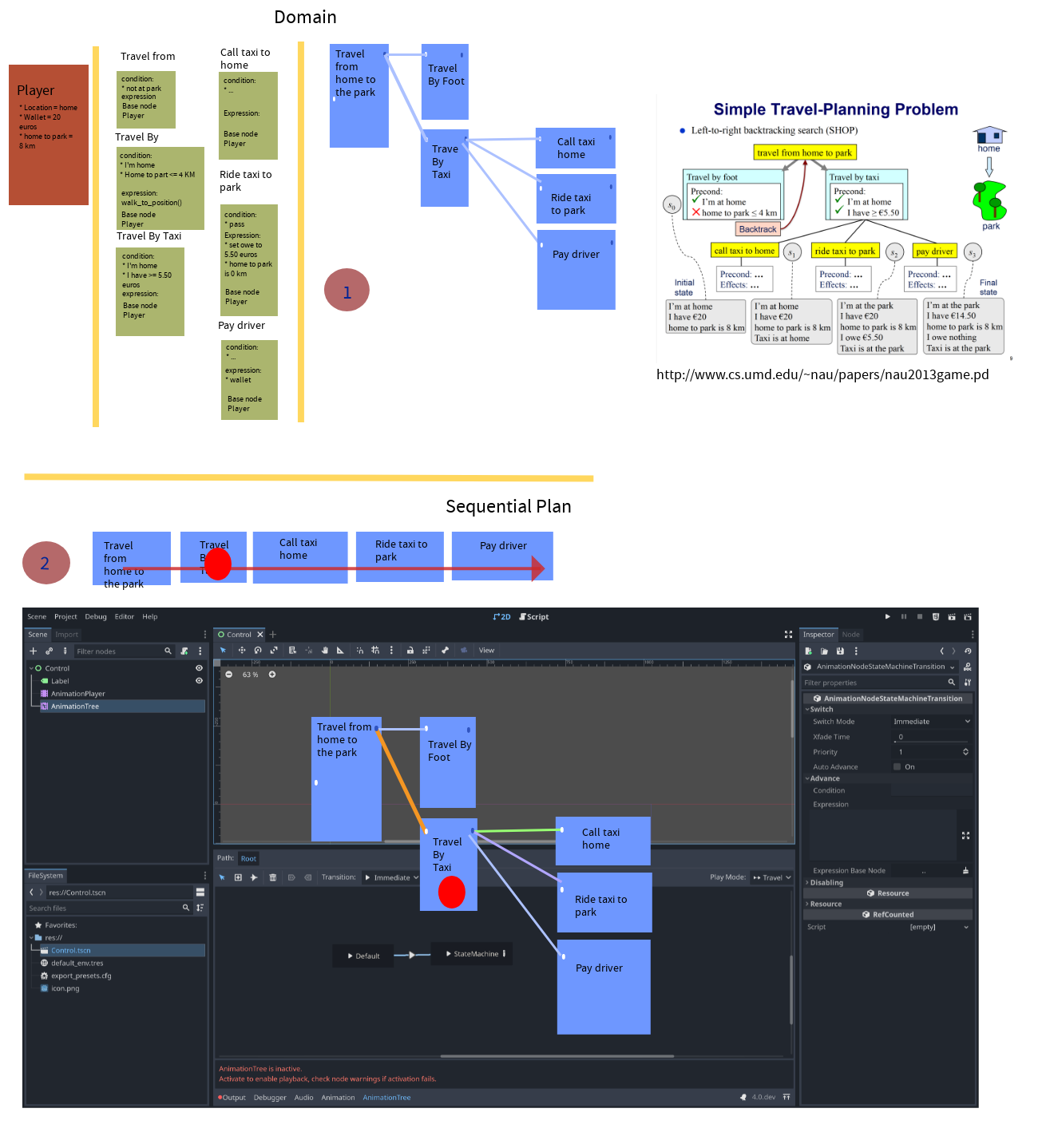
Task: Open the resource history clock icon in Inspector
Action: pos(968,651)
